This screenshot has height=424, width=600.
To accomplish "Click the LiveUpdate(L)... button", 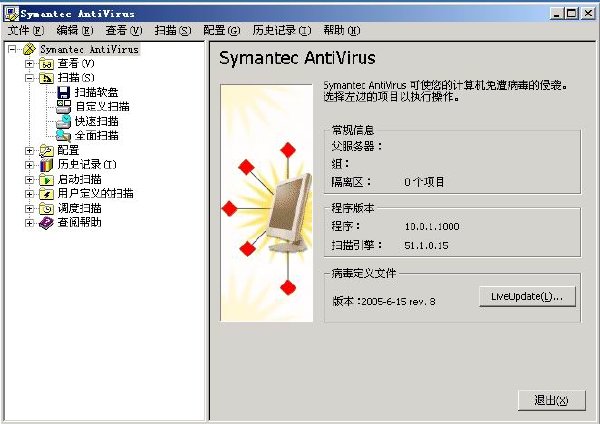I will 527,297.
